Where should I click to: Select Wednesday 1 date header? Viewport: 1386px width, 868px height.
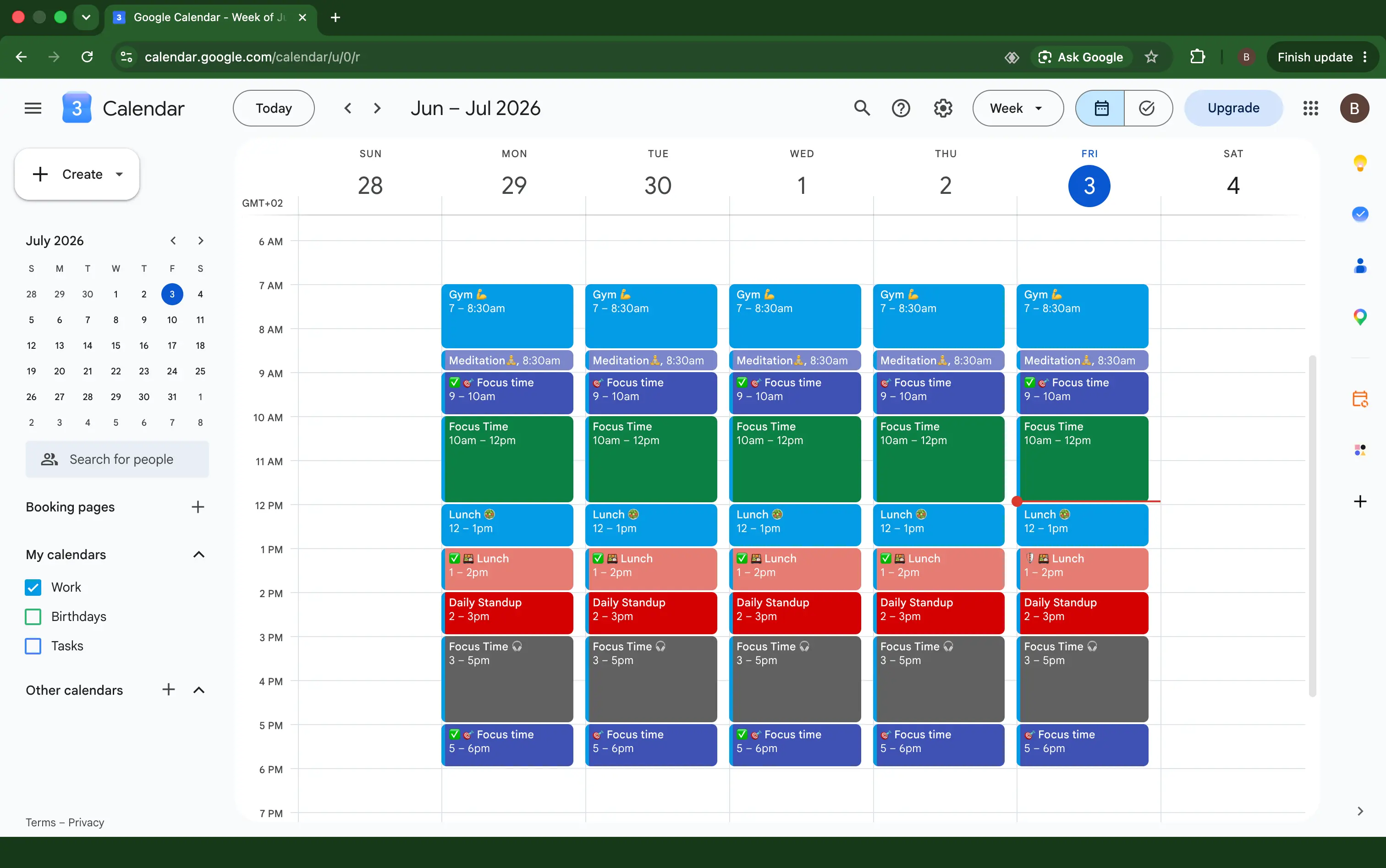click(802, 186)
